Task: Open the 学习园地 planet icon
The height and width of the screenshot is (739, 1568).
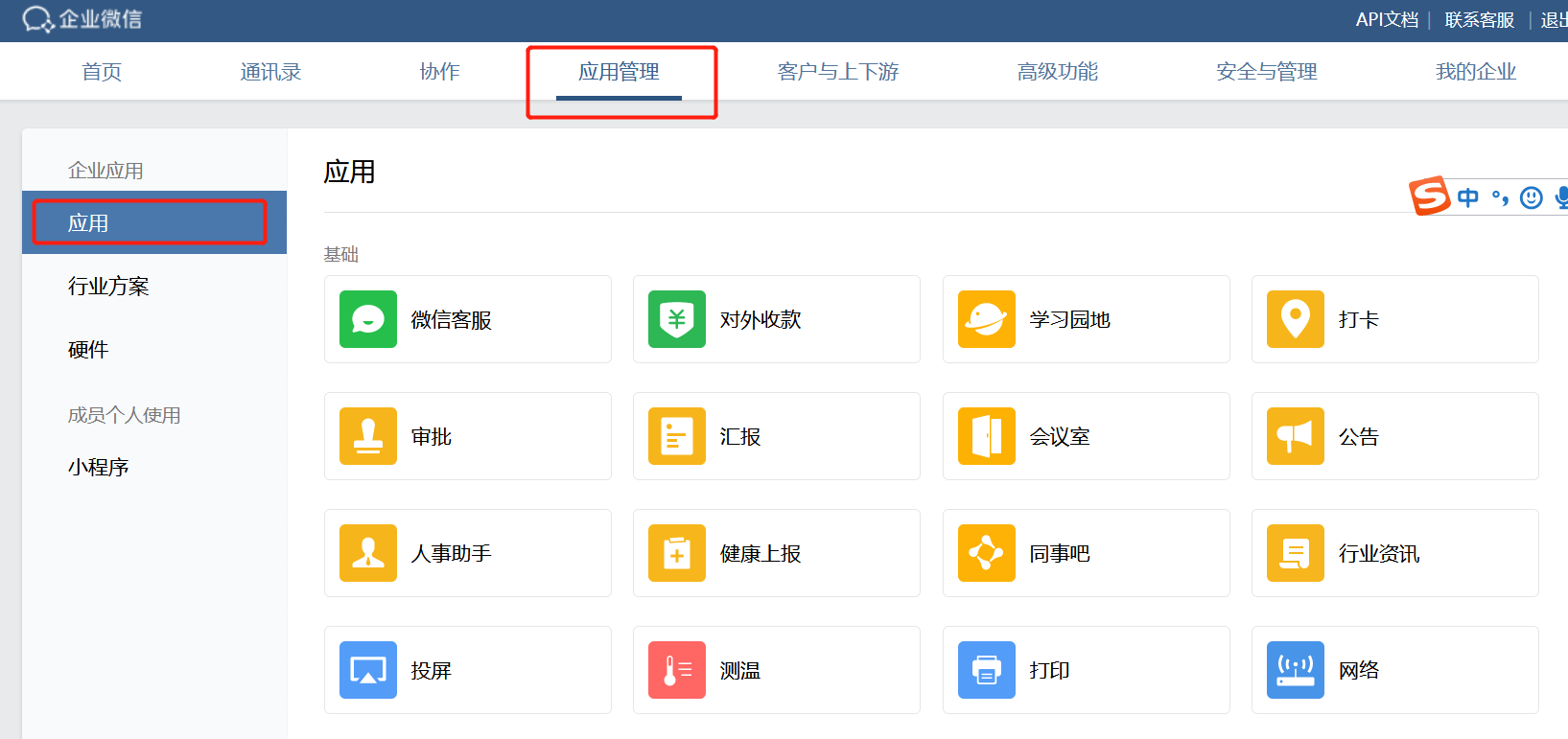Action: click(987, 319)
